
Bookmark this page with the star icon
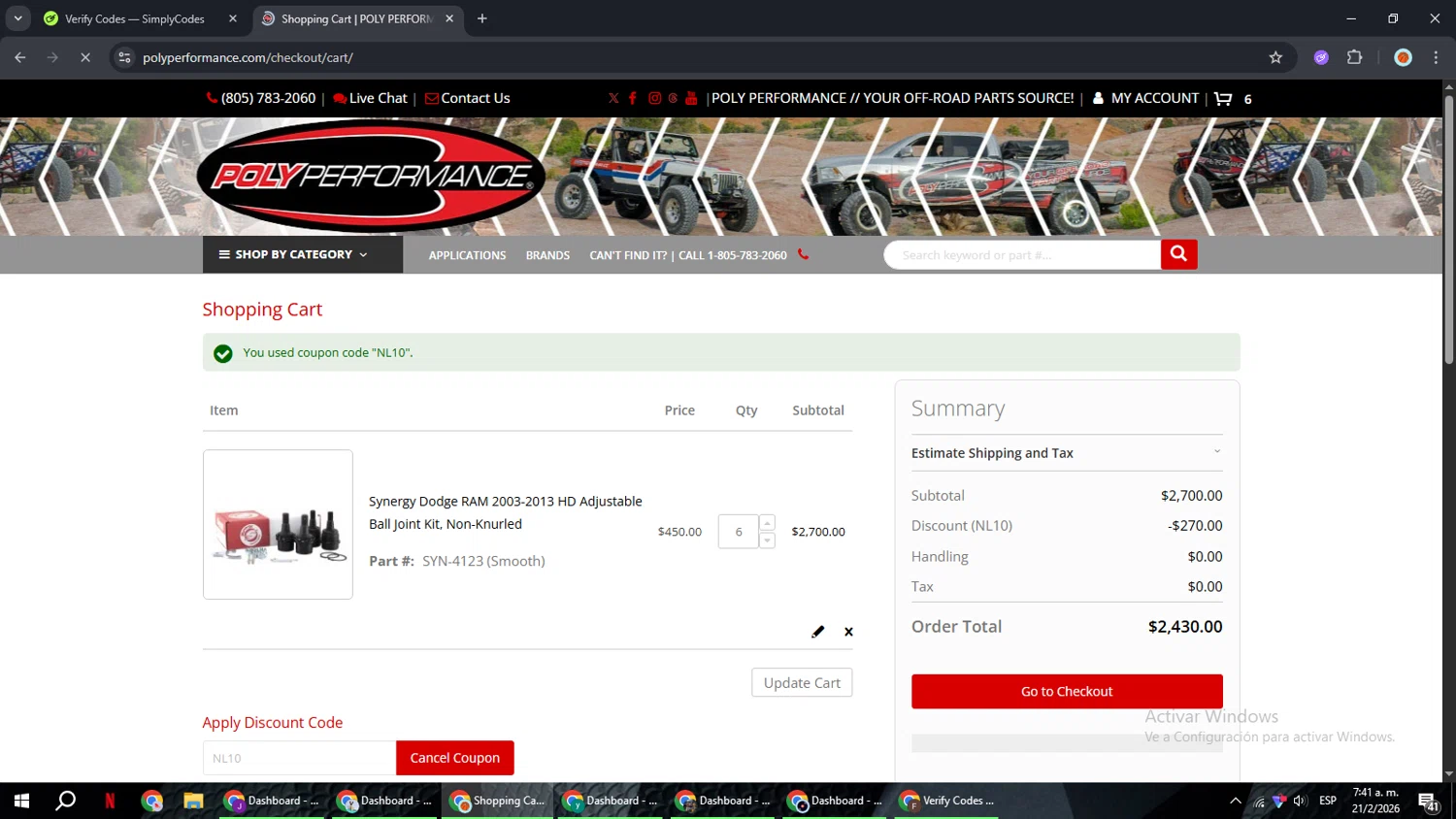pos(1275,57)
